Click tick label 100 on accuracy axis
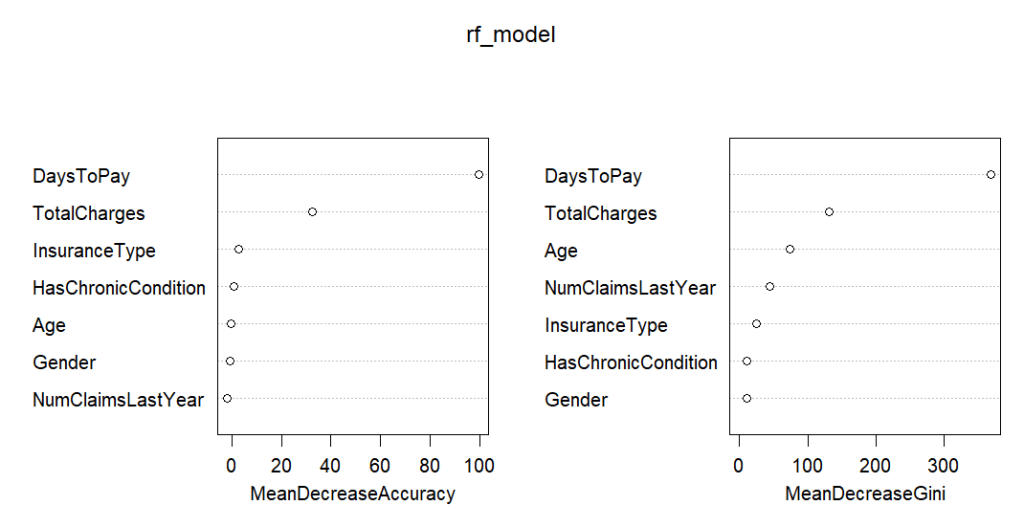The width and height of the screenshot is (1024, 527). (x=478, y=466)
